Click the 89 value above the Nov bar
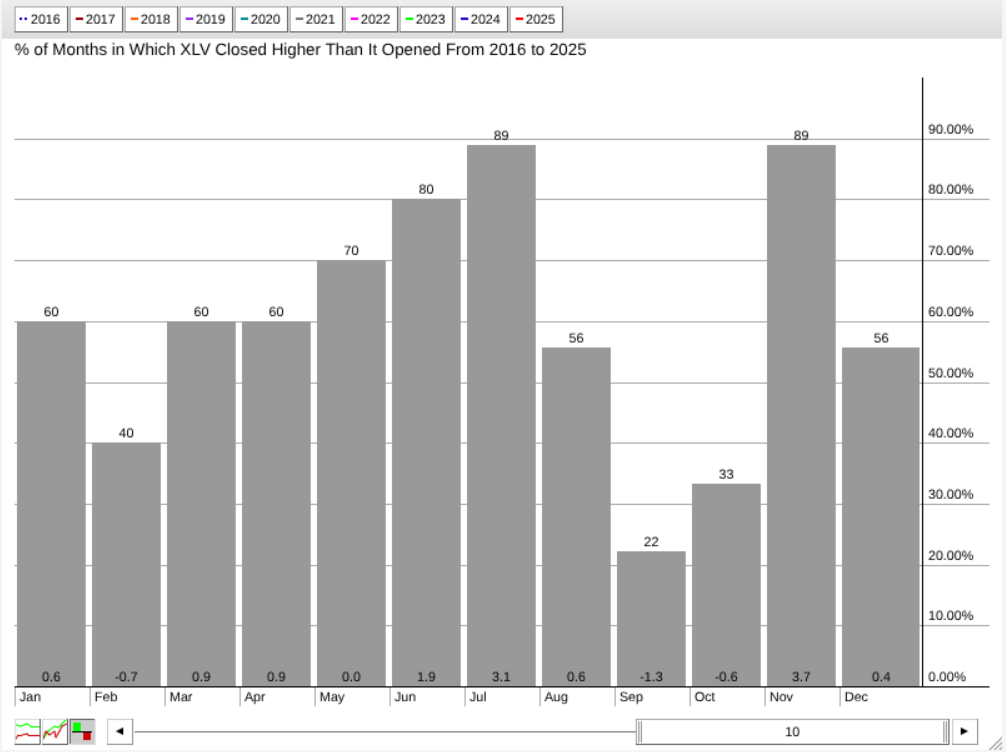 pos(801,136)
